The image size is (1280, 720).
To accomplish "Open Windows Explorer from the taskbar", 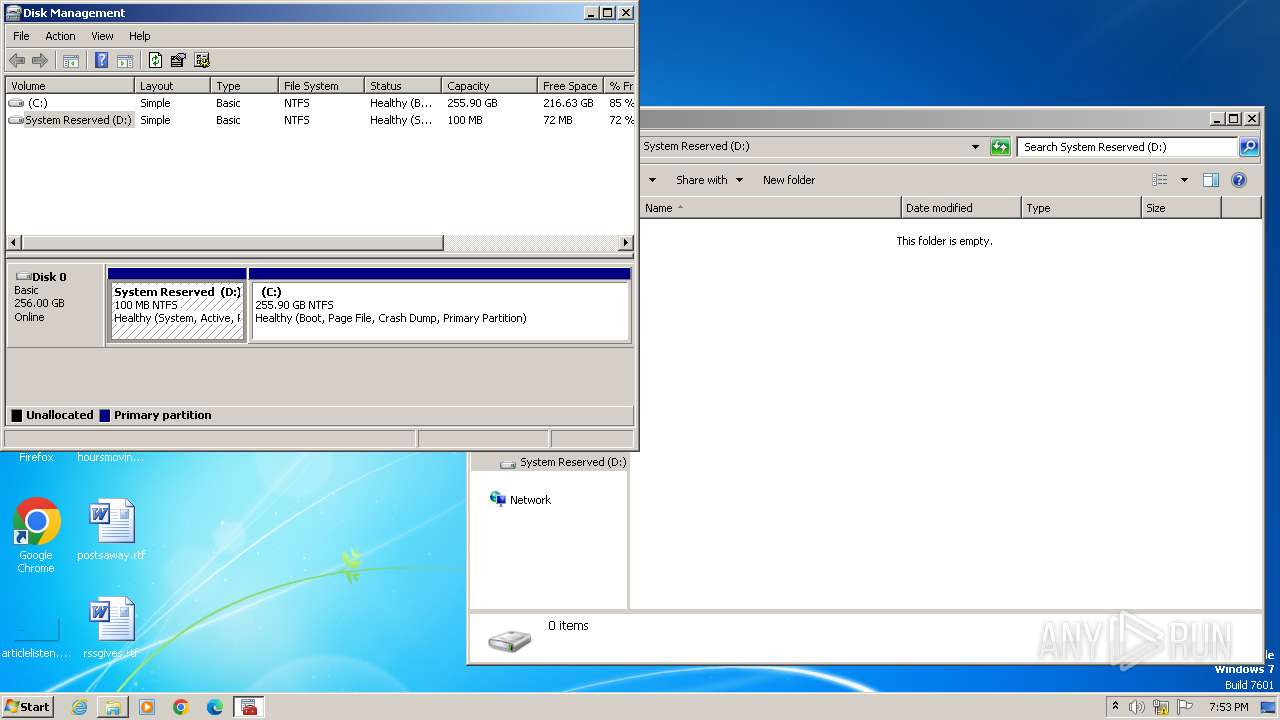I will (x=113, y=707).
